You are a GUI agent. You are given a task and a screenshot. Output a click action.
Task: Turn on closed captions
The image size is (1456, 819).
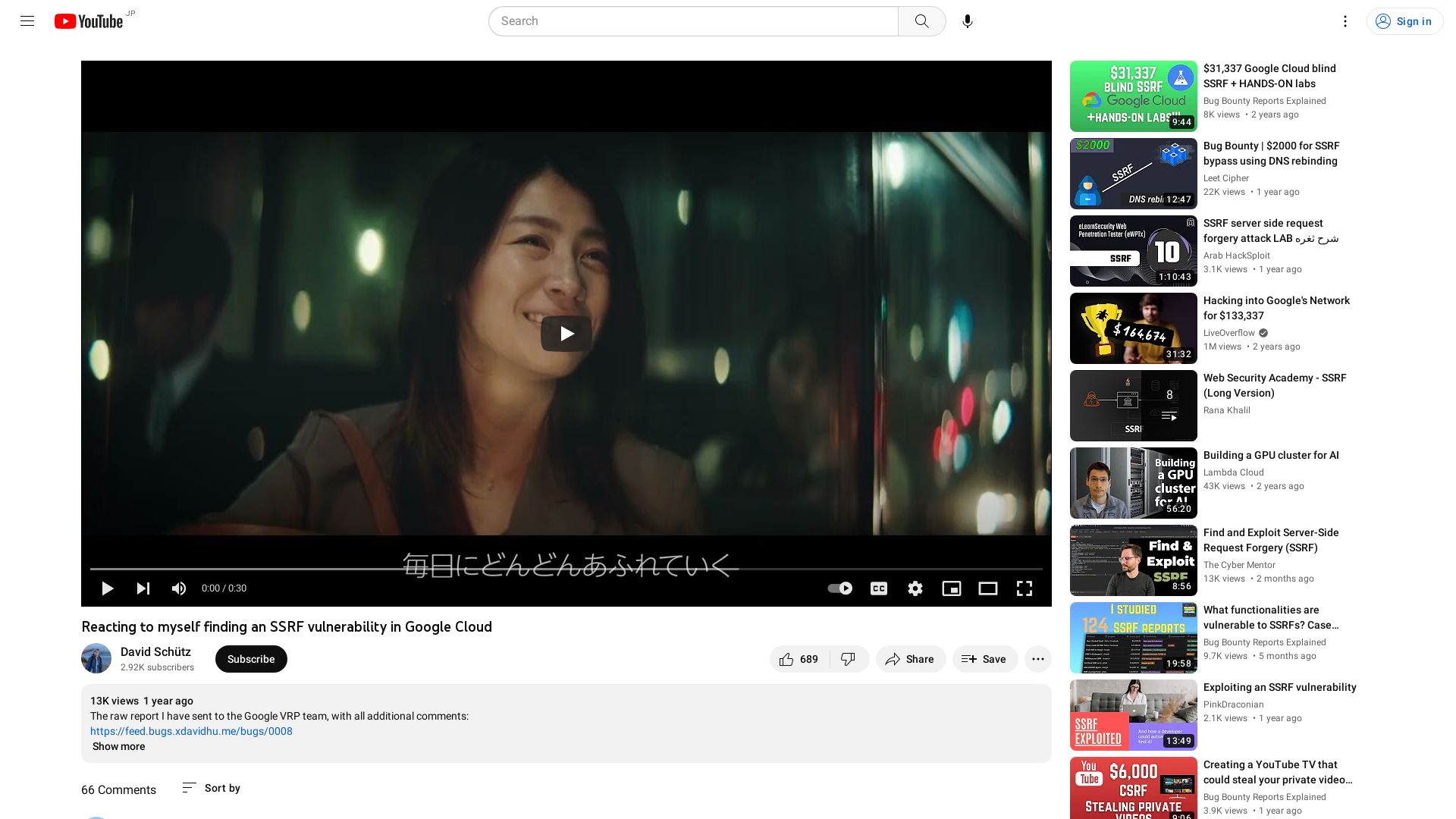[x=879, y=588]
